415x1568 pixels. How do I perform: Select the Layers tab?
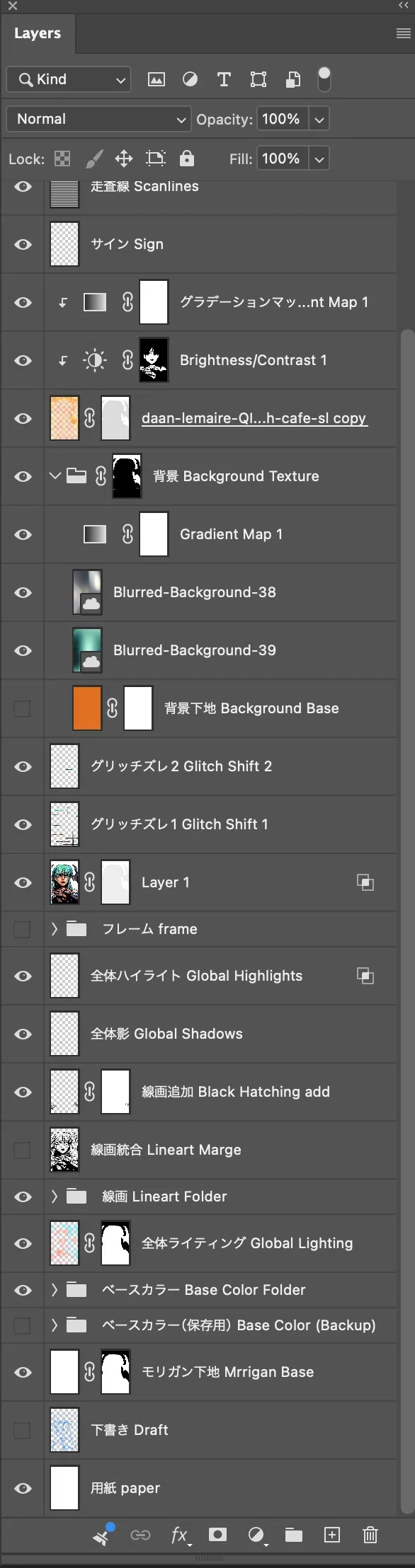38,33
